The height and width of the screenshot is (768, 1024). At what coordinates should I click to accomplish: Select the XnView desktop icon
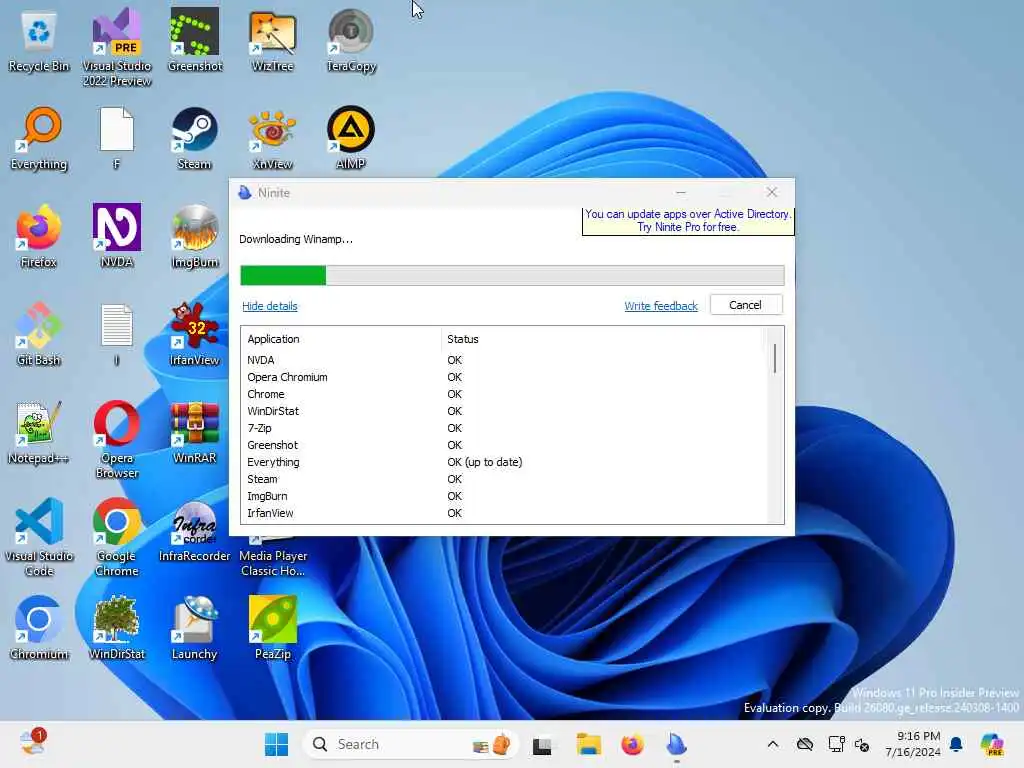pos(273,139)
